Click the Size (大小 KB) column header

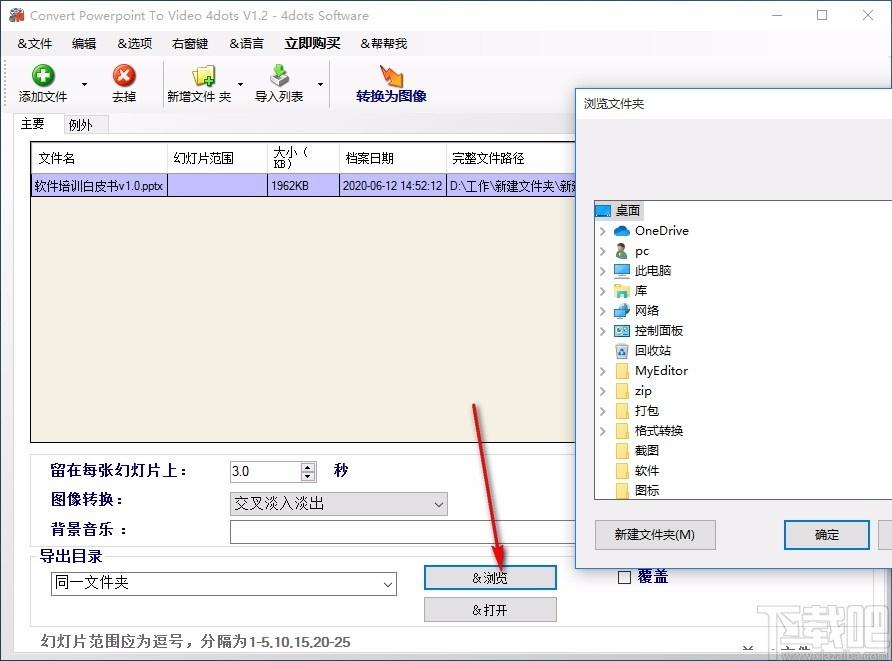click(303, 158)
